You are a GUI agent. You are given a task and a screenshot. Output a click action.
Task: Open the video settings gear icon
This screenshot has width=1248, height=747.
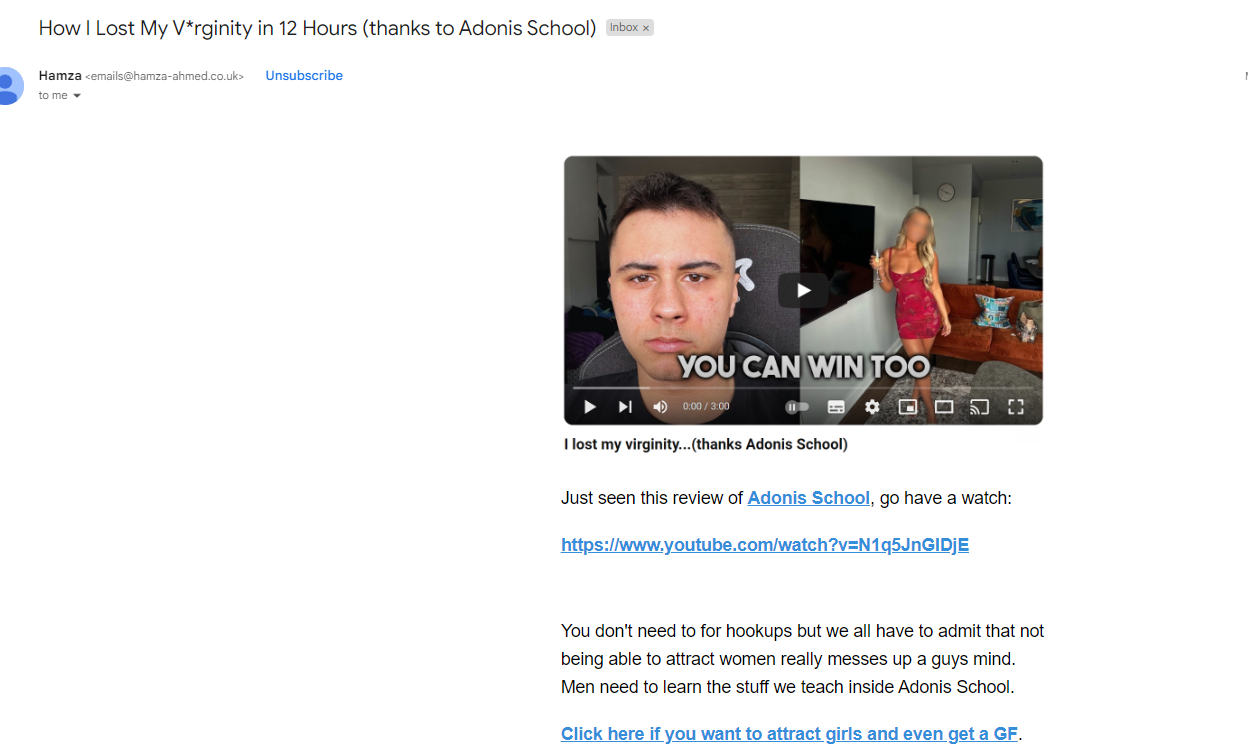point(872,407)
